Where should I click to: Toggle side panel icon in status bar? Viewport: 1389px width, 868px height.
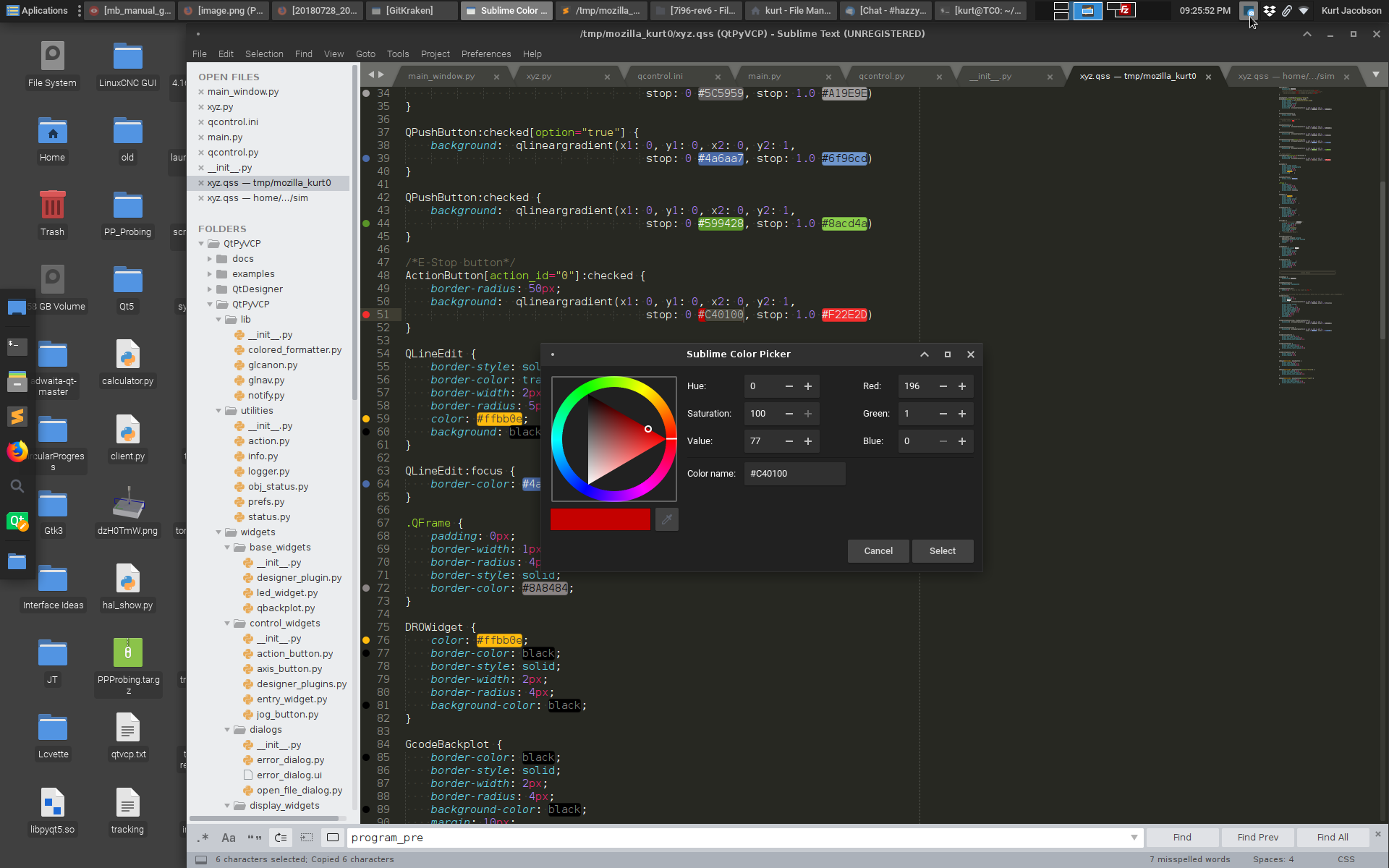coord(201,859)
